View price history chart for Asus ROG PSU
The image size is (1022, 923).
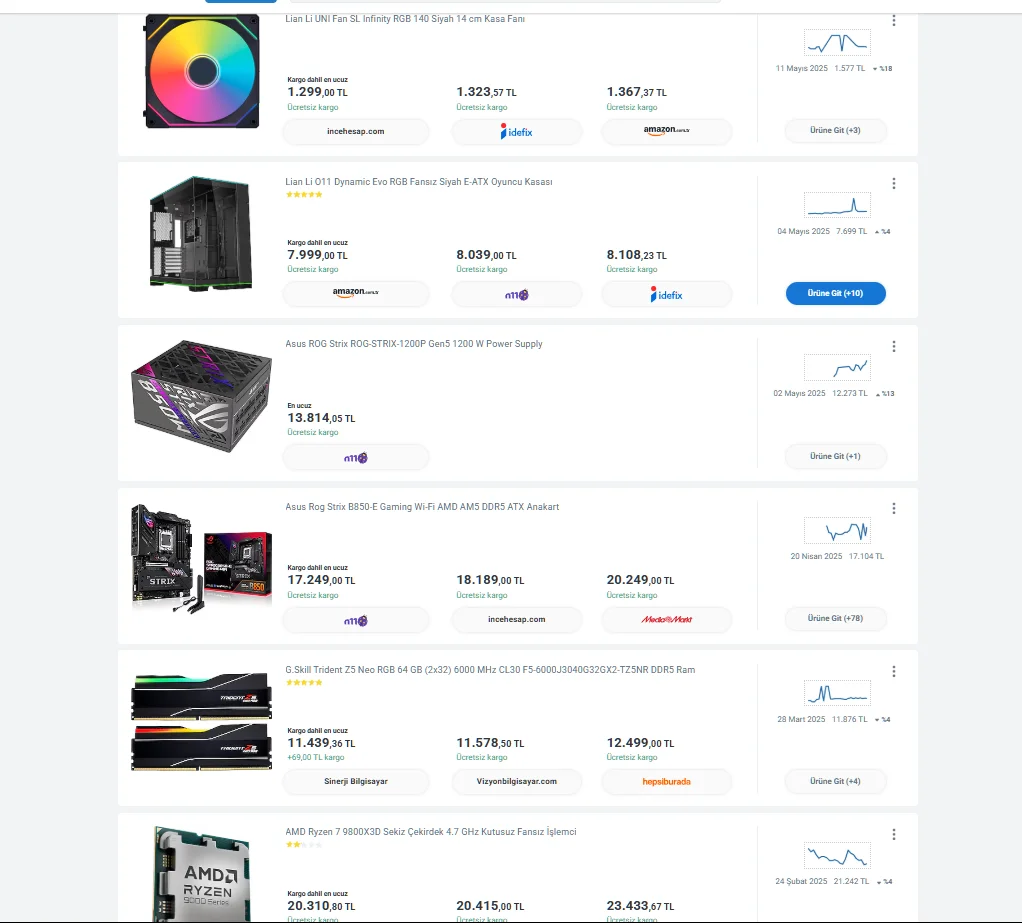(837, 368)
